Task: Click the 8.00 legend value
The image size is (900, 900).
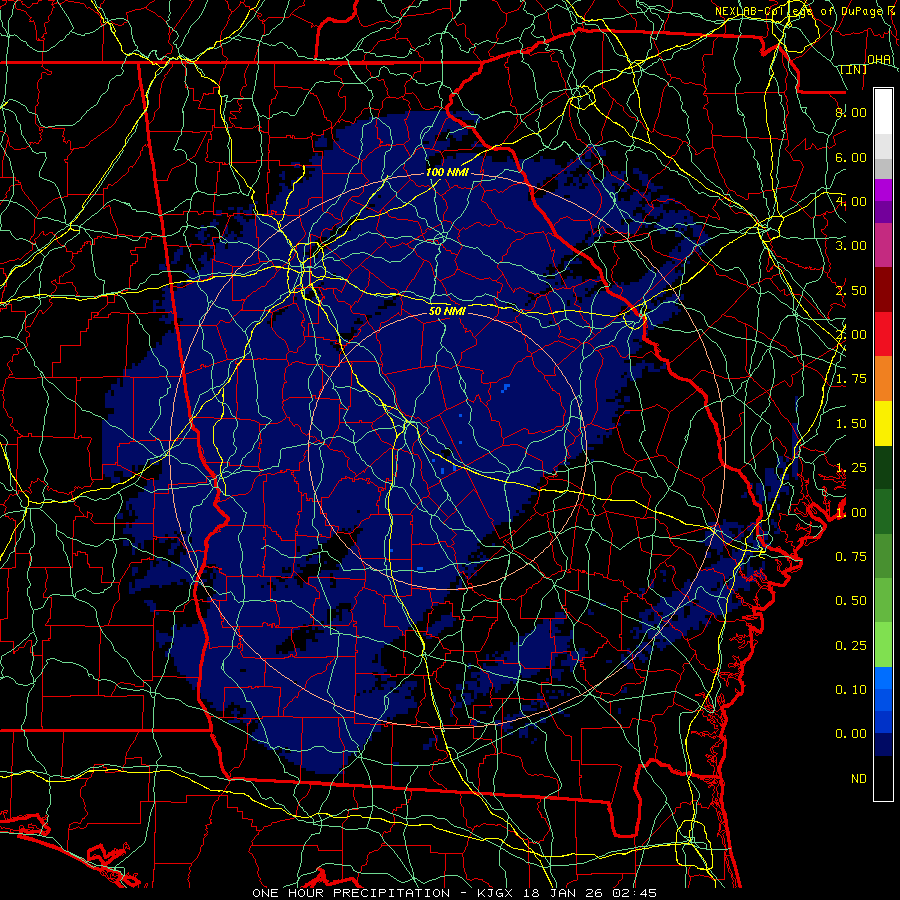Action: point(851,112)
